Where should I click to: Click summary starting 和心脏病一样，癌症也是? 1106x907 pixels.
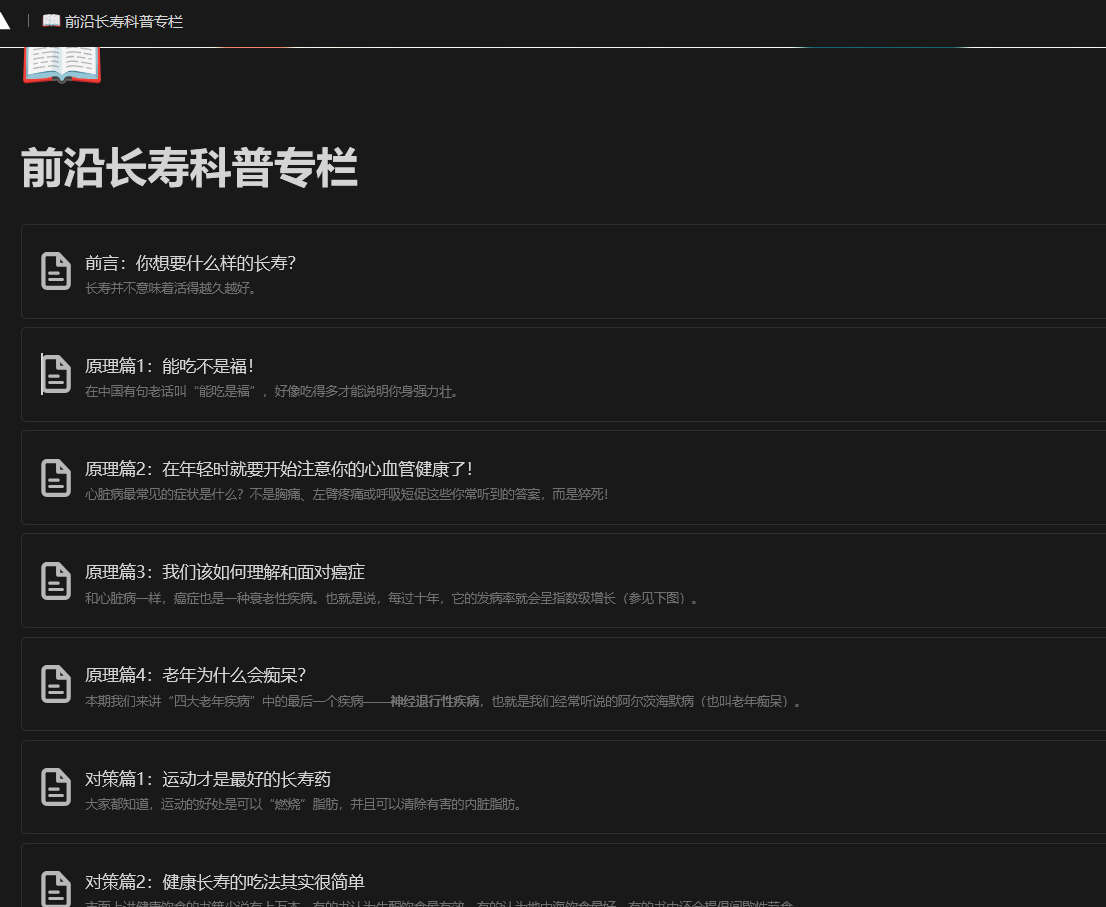pos(391,598)
